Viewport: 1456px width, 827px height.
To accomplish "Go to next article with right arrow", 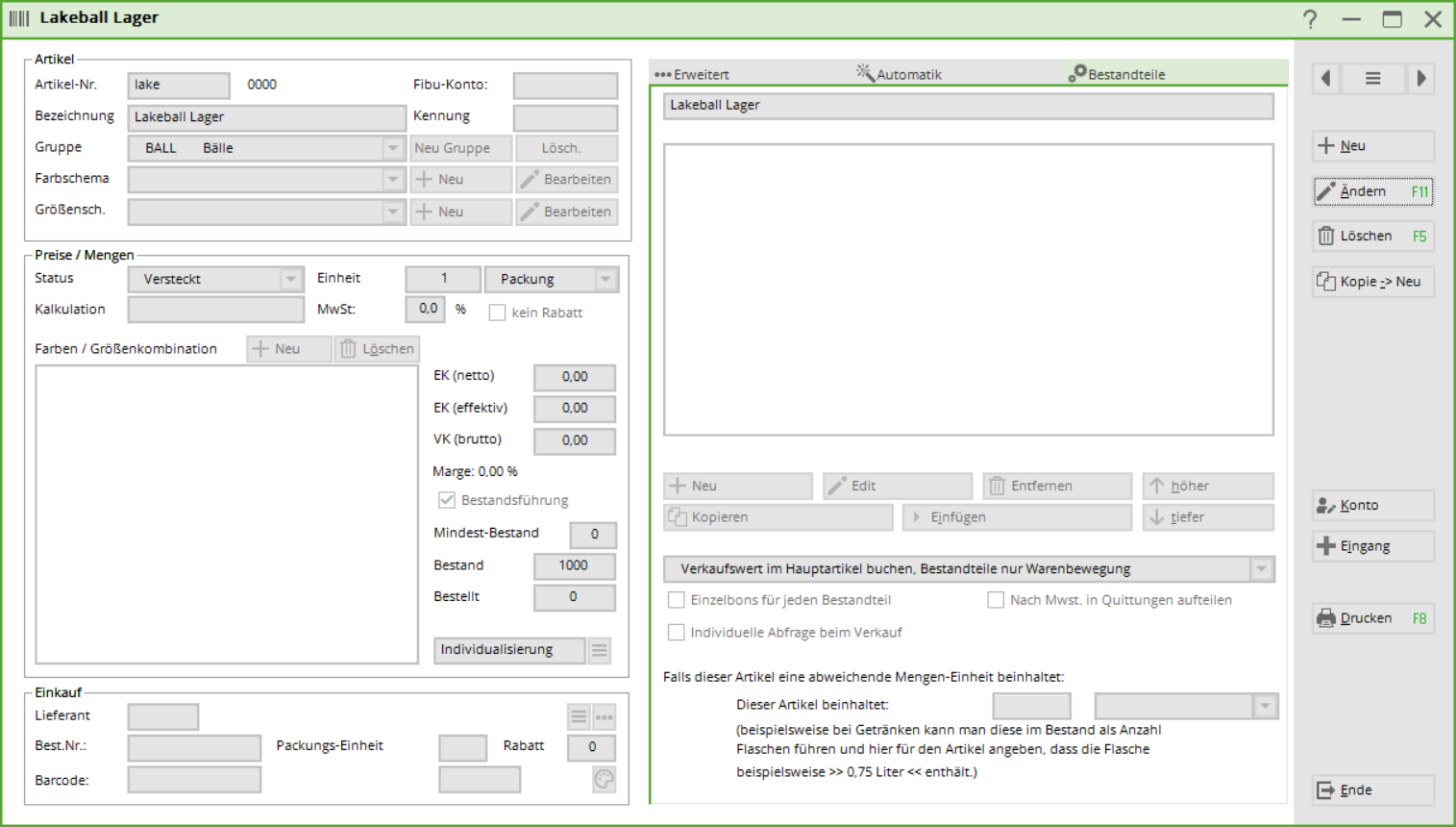I will tap(1420, 79).
